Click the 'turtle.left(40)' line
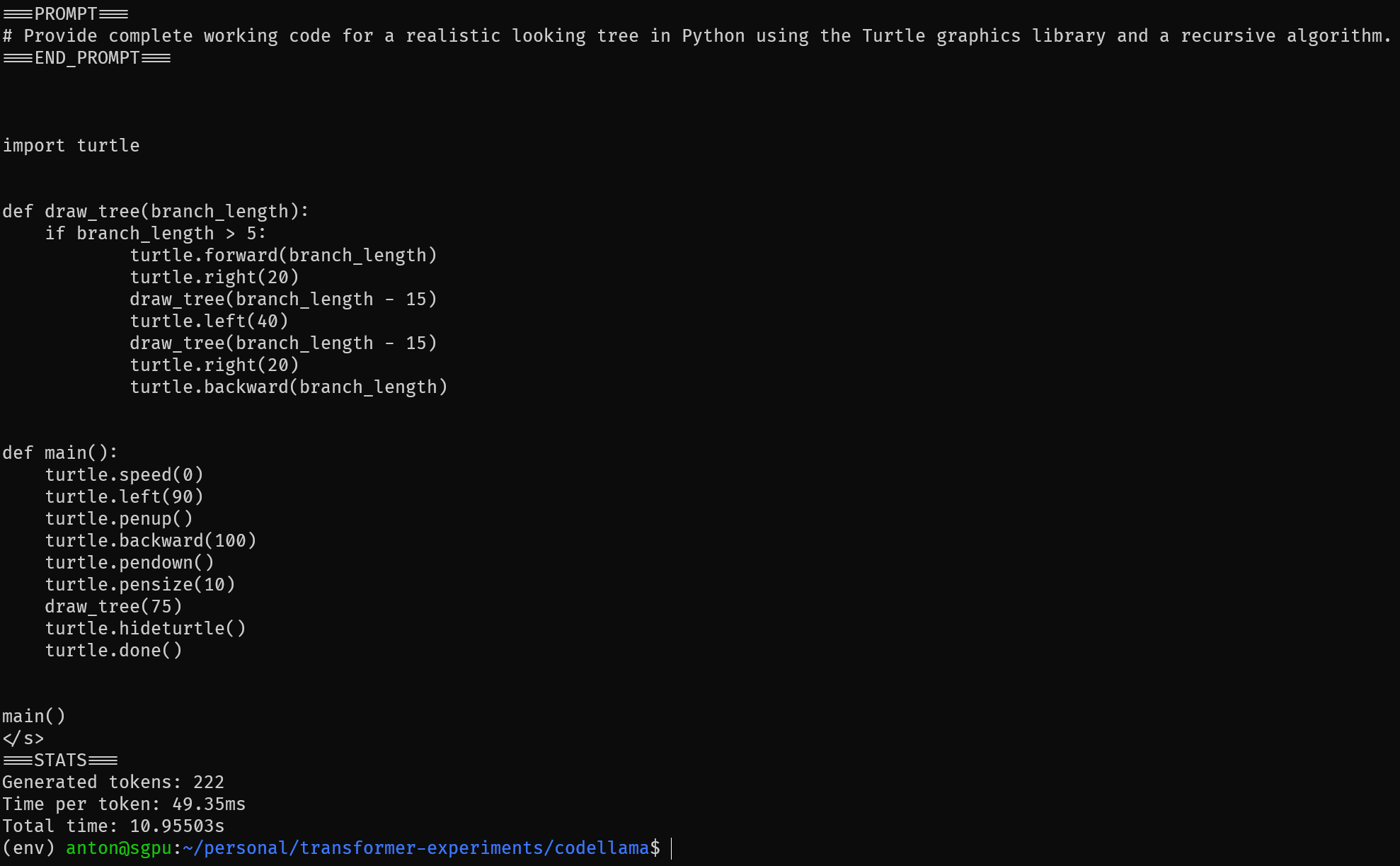This screenshot has width=1400, height=866. tap(209, 321)
